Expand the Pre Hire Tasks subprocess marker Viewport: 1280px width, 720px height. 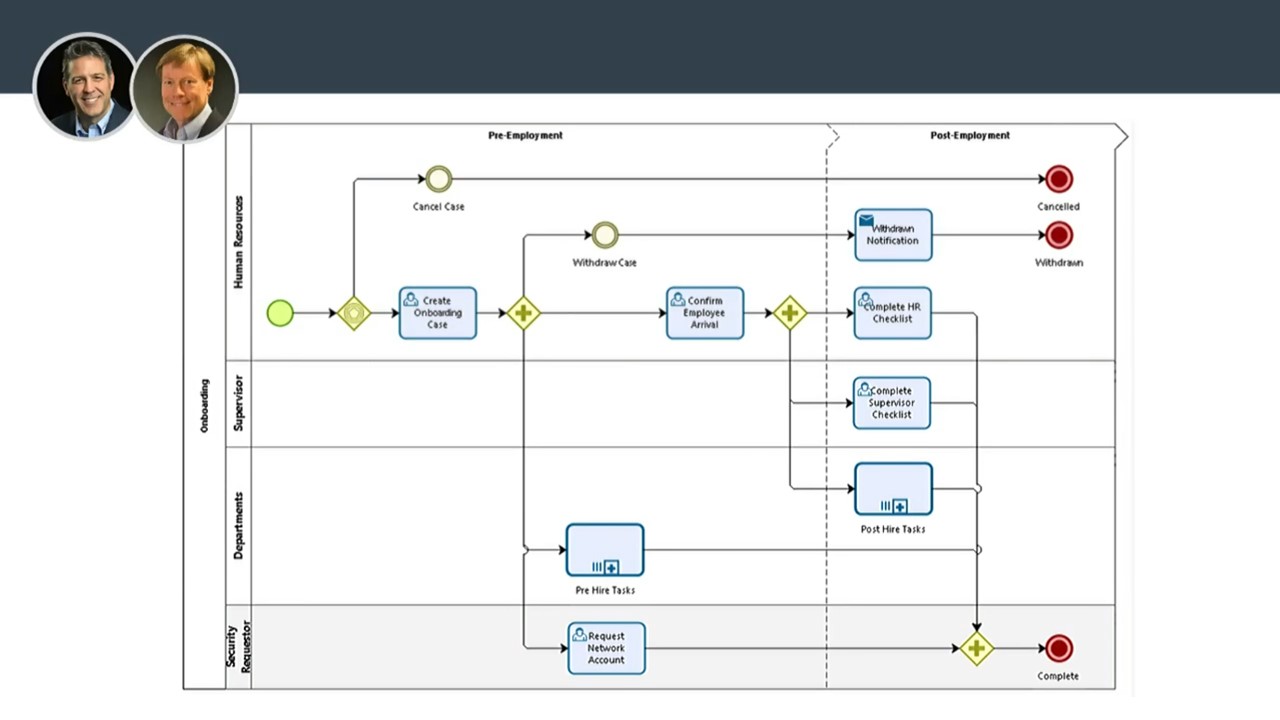611,567
